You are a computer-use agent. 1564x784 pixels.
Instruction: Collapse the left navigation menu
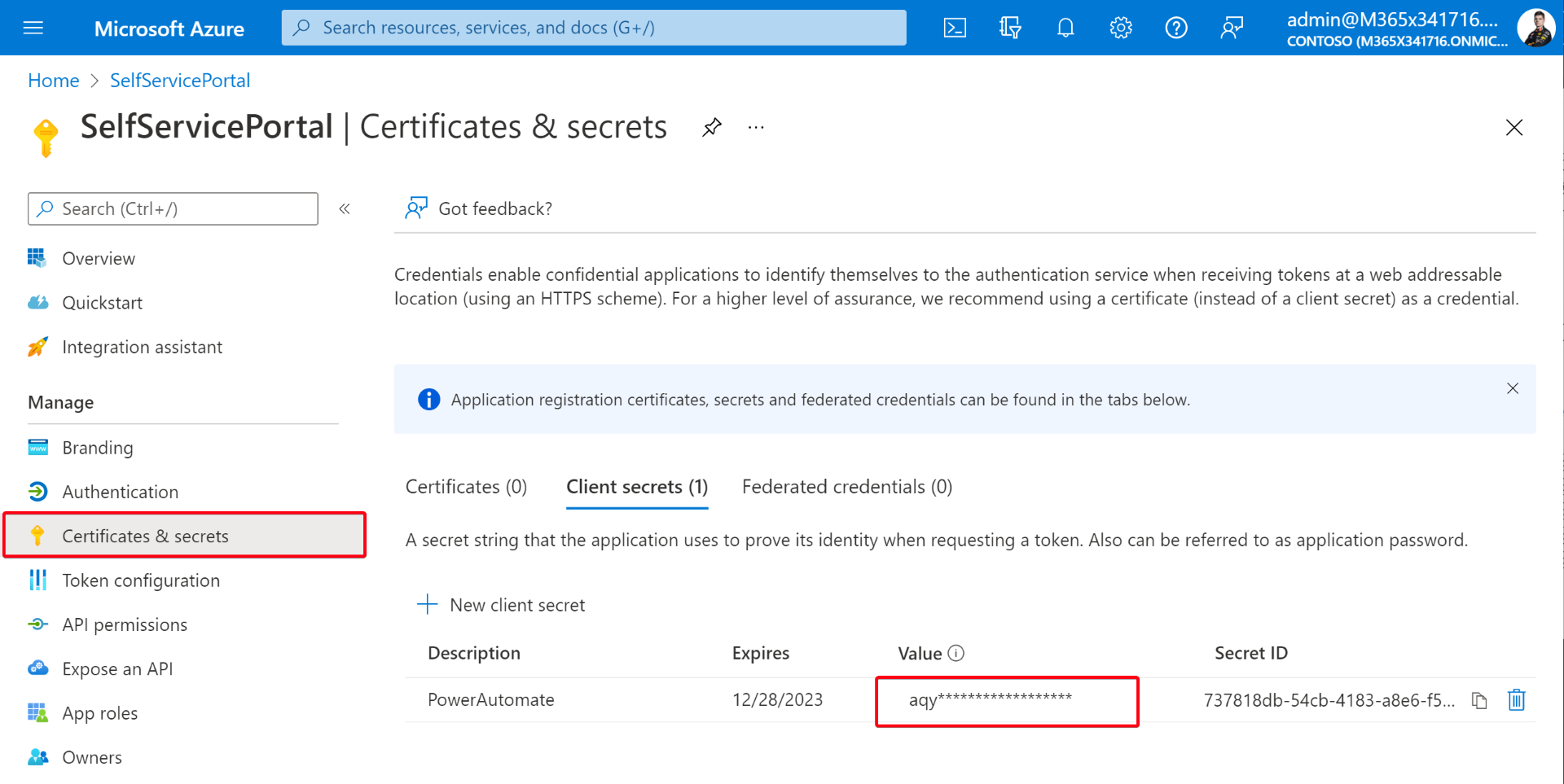(x=345, y=209)
